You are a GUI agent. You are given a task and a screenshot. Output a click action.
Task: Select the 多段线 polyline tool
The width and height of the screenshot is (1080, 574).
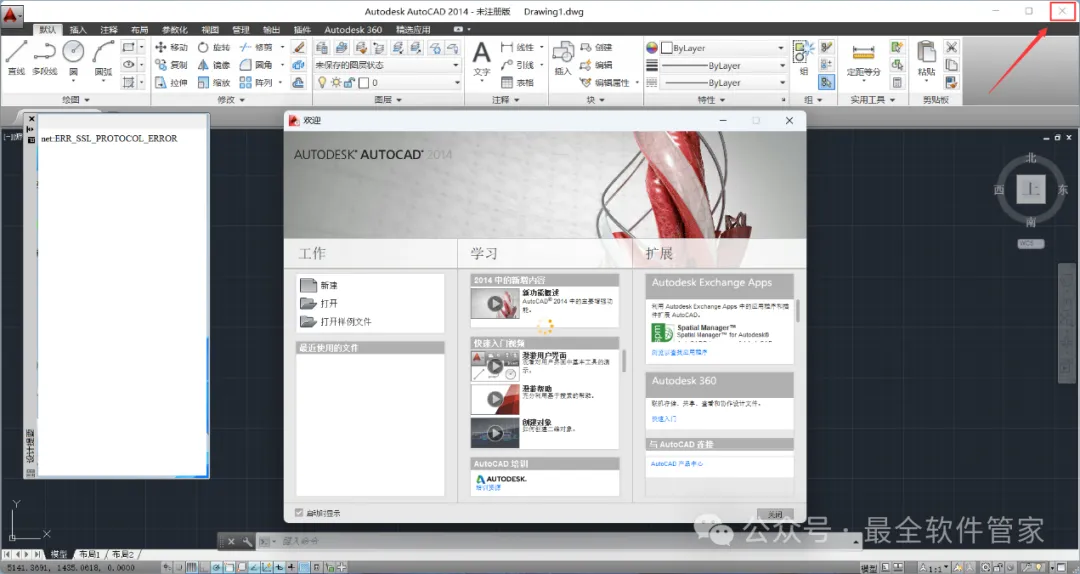point(45,57)
